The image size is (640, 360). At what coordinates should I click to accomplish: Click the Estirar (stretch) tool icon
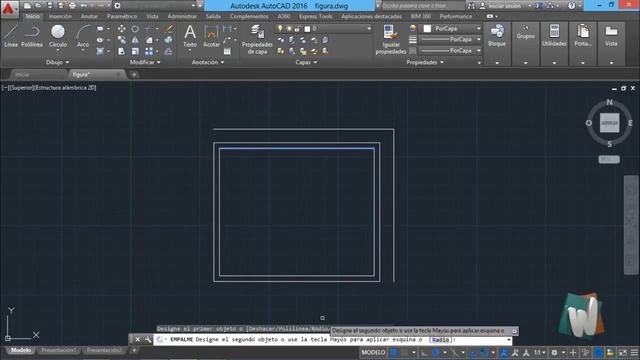click(x=122, y=51)
